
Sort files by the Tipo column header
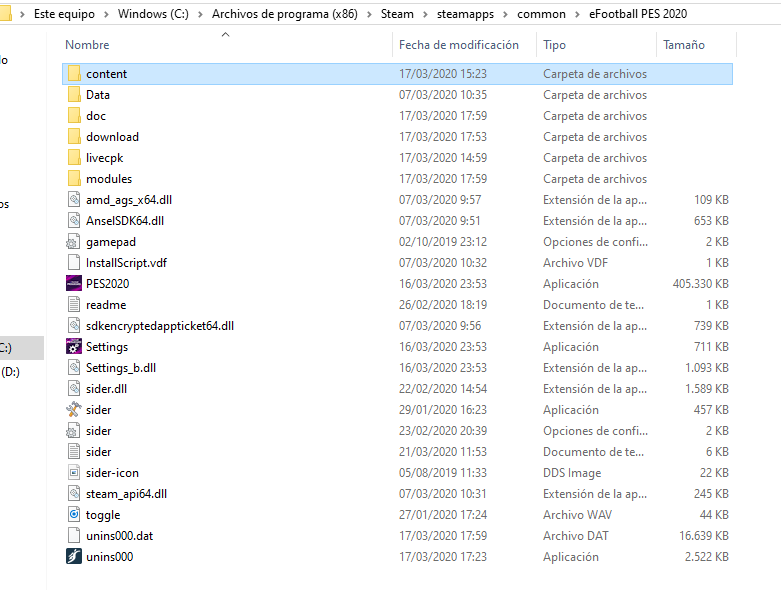pos(554,45)
